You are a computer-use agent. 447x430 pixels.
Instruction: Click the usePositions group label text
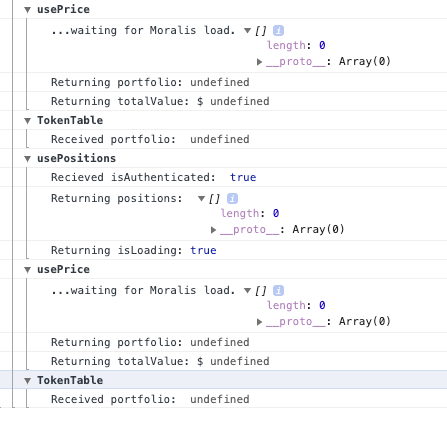point(76,158)
